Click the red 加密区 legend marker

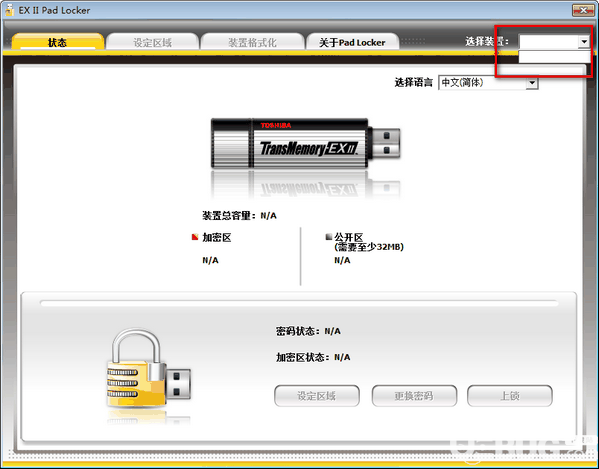pyautogui.click(x=195, y=237)
